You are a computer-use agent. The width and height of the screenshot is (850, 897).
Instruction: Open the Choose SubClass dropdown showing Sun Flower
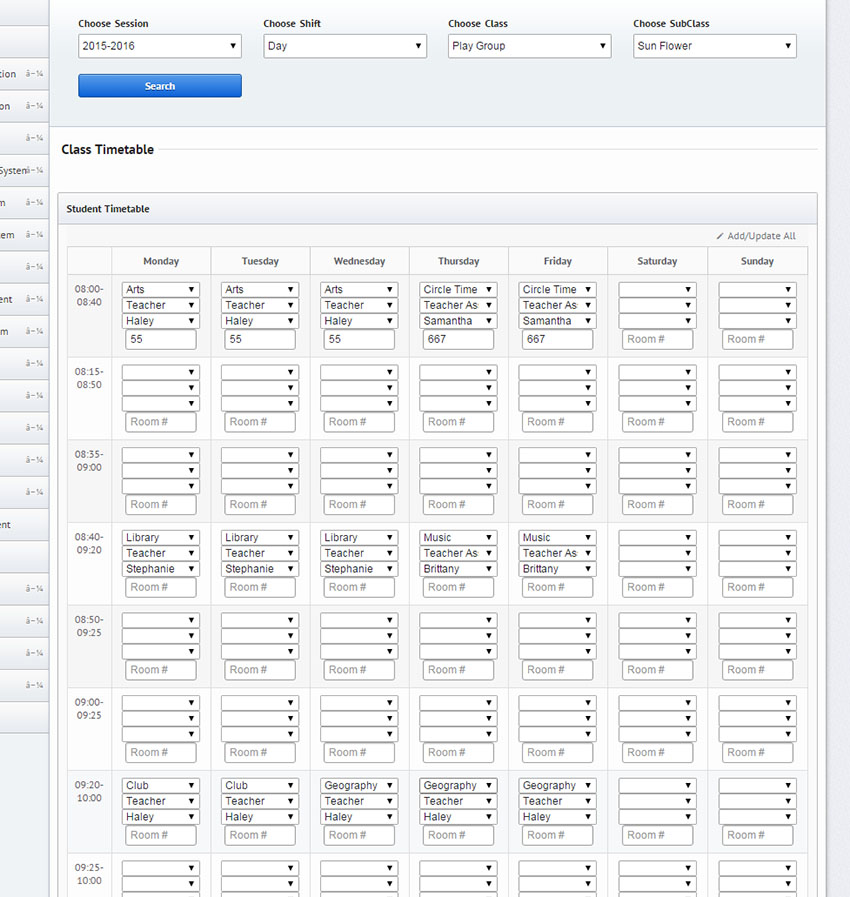(x=714, y=46)
